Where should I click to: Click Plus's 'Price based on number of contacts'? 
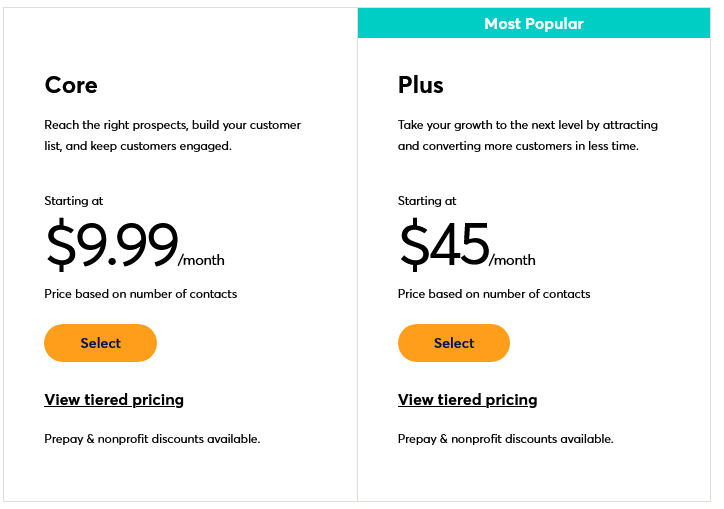pos(494,294)
